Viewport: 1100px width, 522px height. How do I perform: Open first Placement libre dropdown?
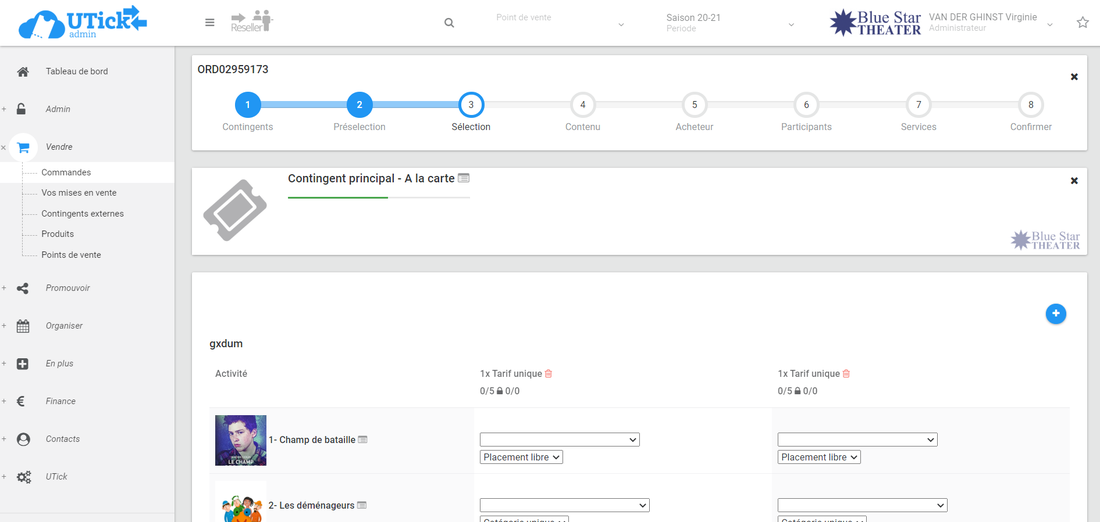click(x=521, y=457)
